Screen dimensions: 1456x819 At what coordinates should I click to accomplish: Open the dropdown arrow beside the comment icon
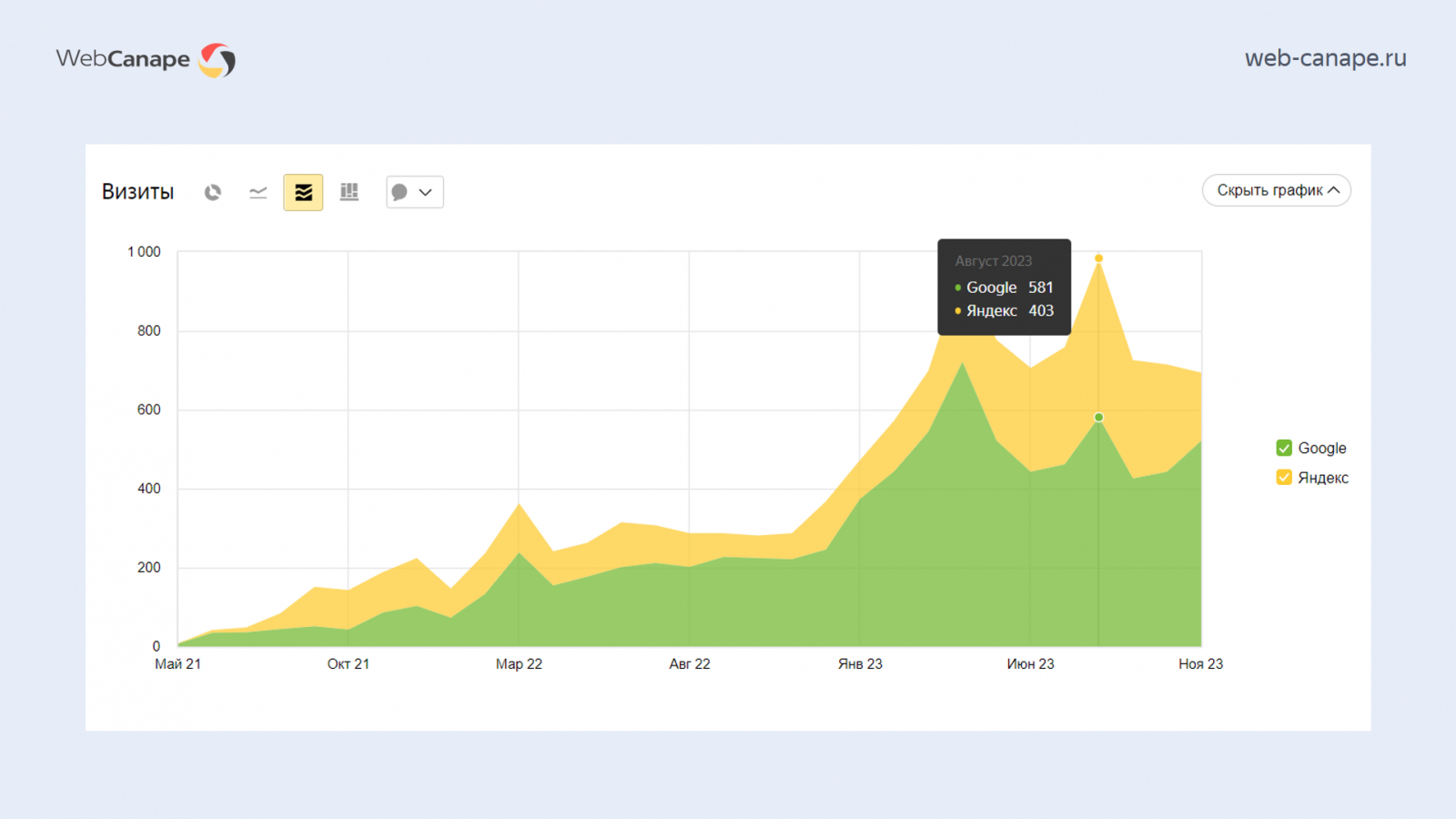(x=426, y=192)
